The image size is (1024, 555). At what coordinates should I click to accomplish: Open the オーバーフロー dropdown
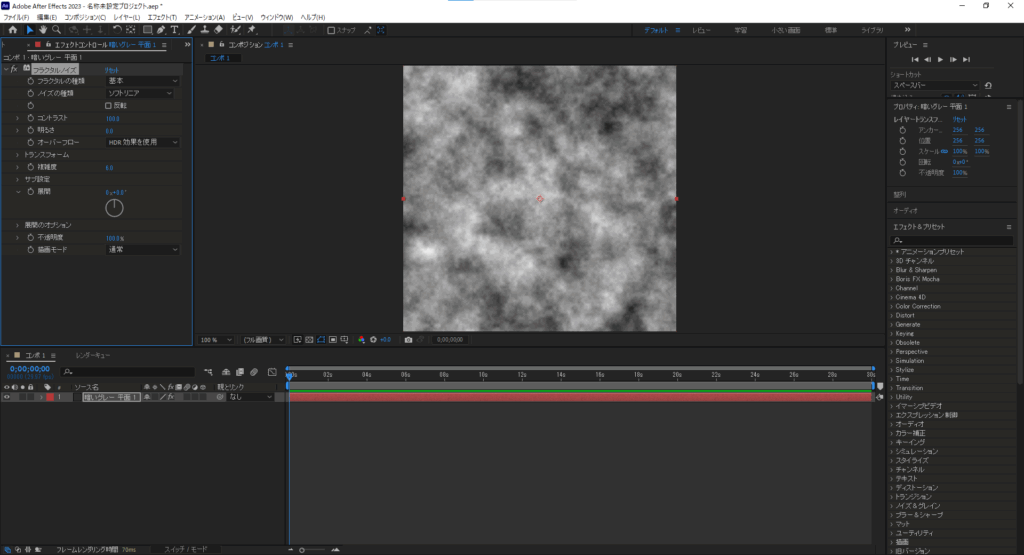[x=142, y=142]
